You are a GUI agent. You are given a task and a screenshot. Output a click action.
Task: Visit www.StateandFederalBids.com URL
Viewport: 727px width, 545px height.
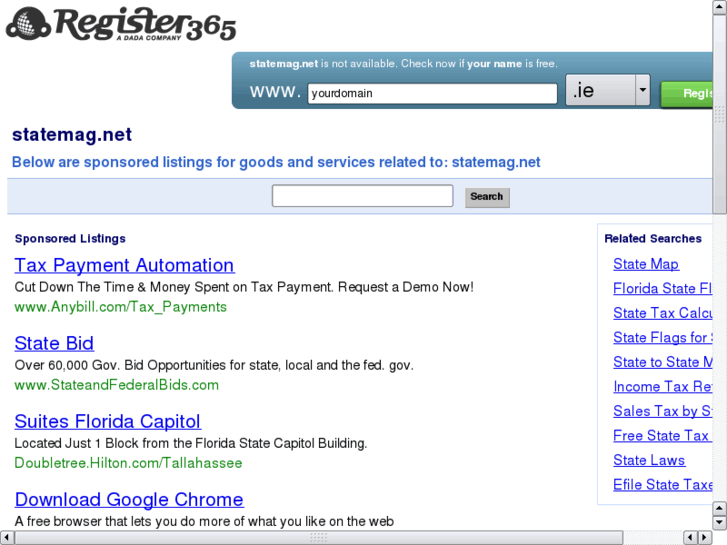(x=116, y=385)
